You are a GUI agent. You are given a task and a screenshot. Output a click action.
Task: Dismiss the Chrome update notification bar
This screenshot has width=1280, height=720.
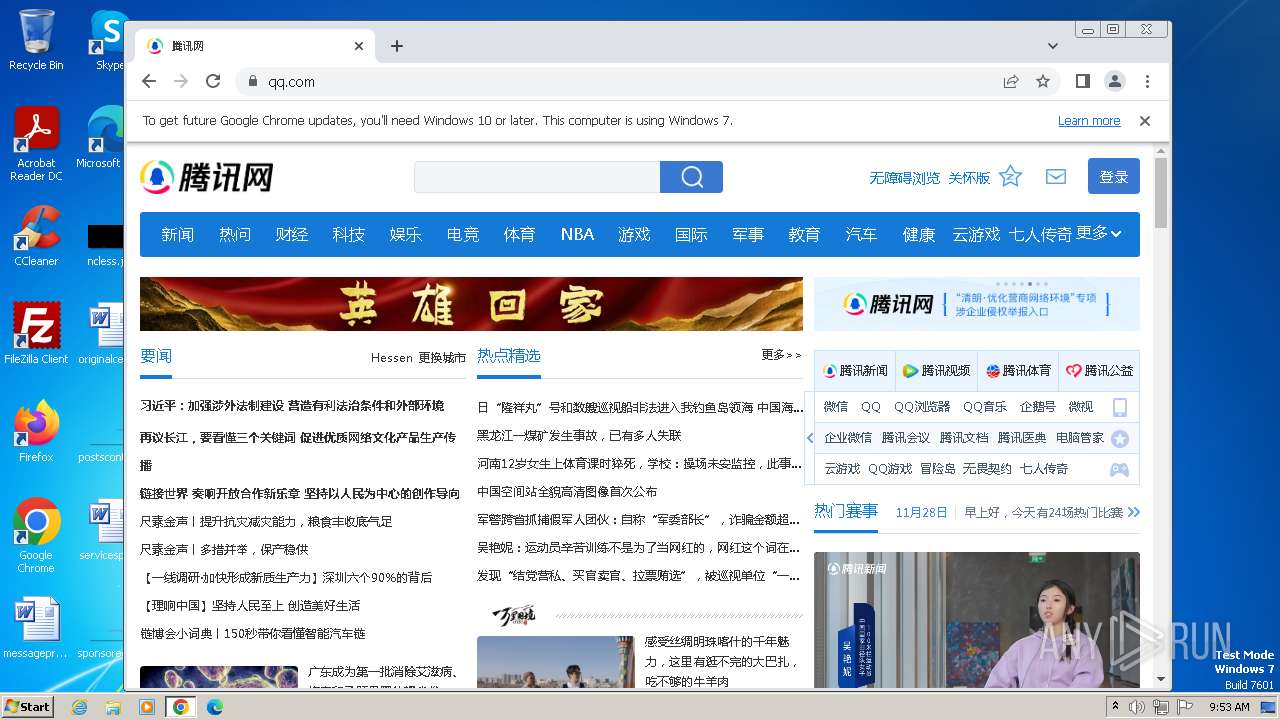point(1145,121)
